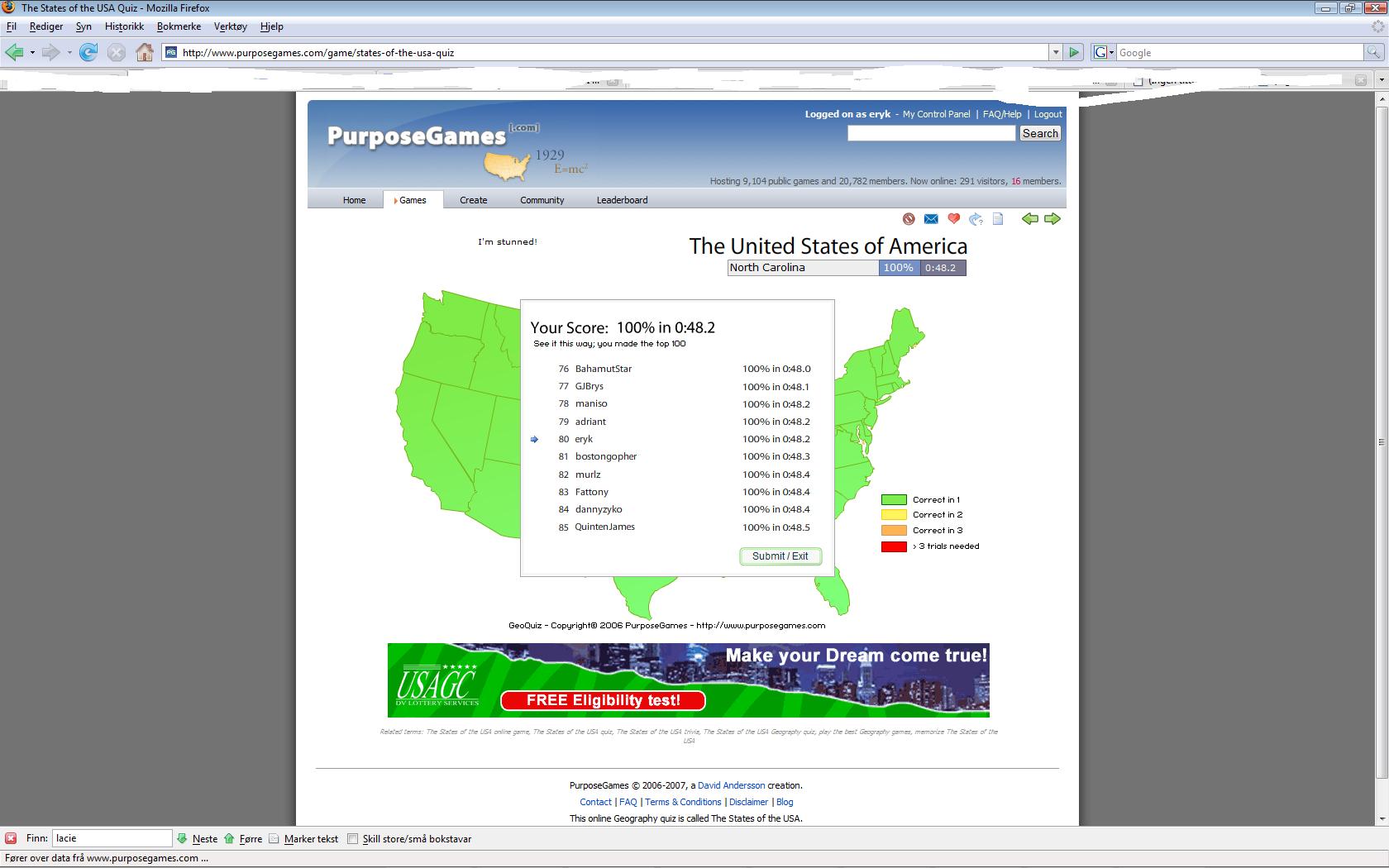Click the blue envelope icon above the quiz

click(x=931, y=219)
